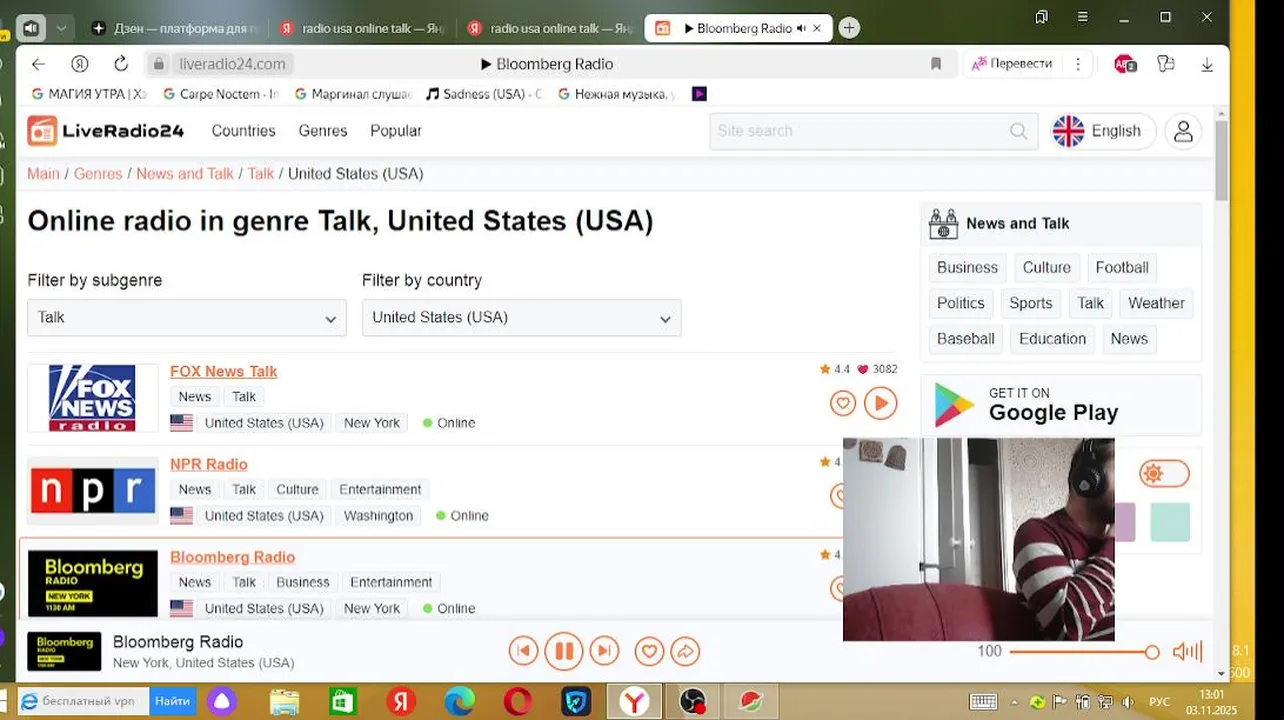Share station from player bar
Screen dimensions: 1284x720
click(685, 652)
